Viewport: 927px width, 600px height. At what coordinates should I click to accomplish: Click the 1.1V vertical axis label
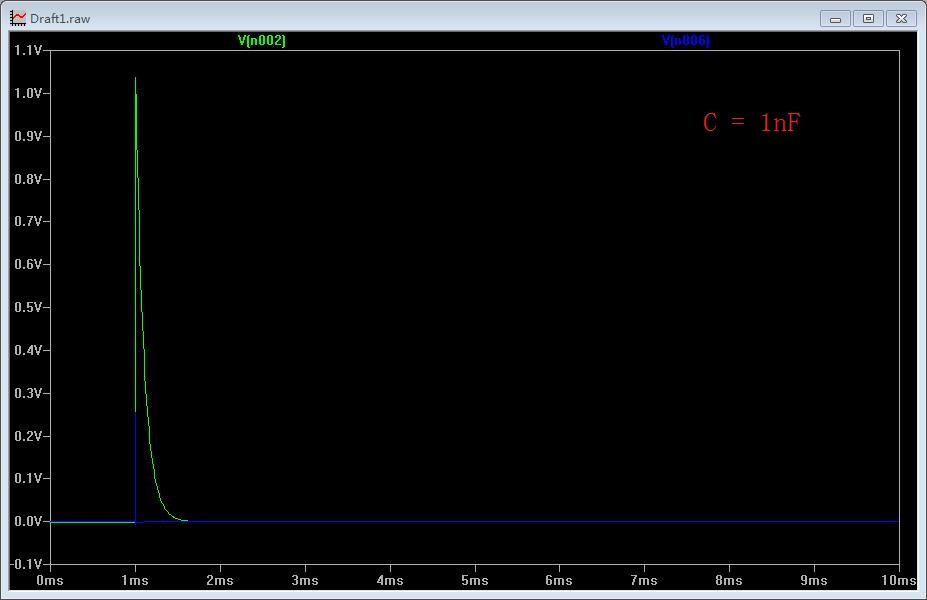point(28,50)
